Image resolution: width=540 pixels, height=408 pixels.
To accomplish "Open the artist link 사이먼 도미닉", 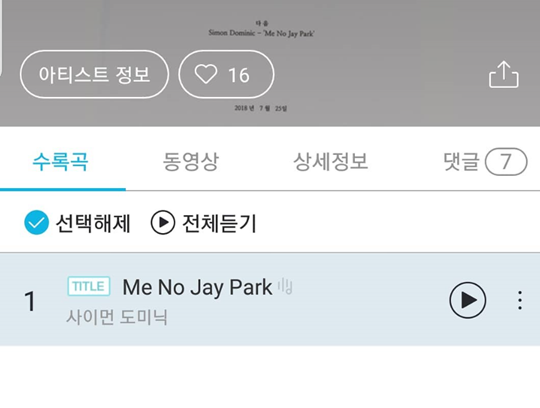I will 117,317.
